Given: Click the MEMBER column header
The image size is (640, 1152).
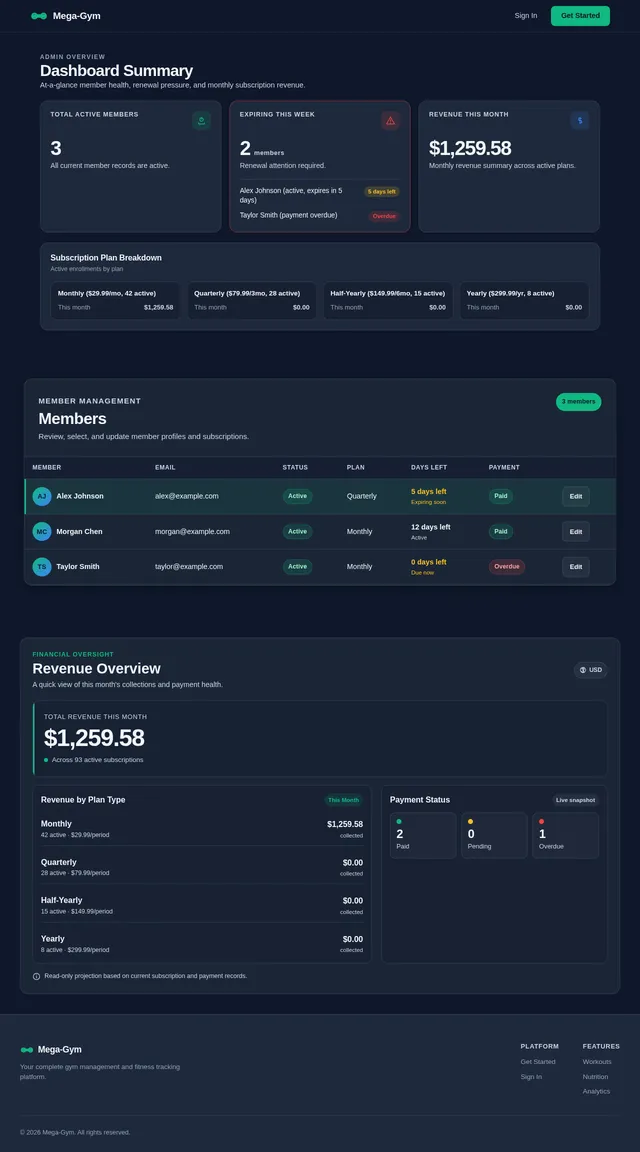Looking at the screenshot, I should pyautogui.click(x=47, y=467).
